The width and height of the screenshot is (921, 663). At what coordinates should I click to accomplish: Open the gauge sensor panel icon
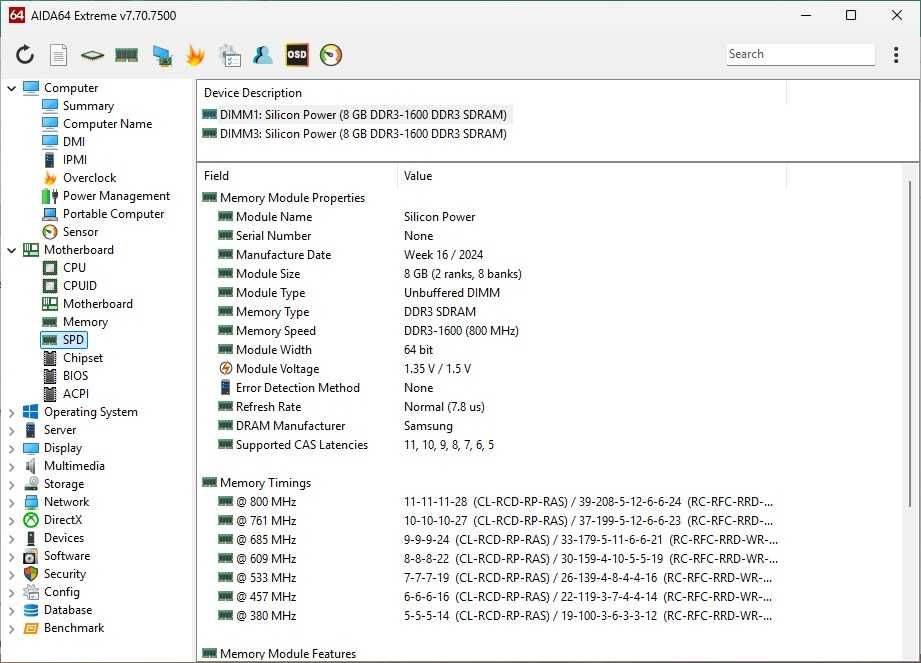click(x=331, y=55)
